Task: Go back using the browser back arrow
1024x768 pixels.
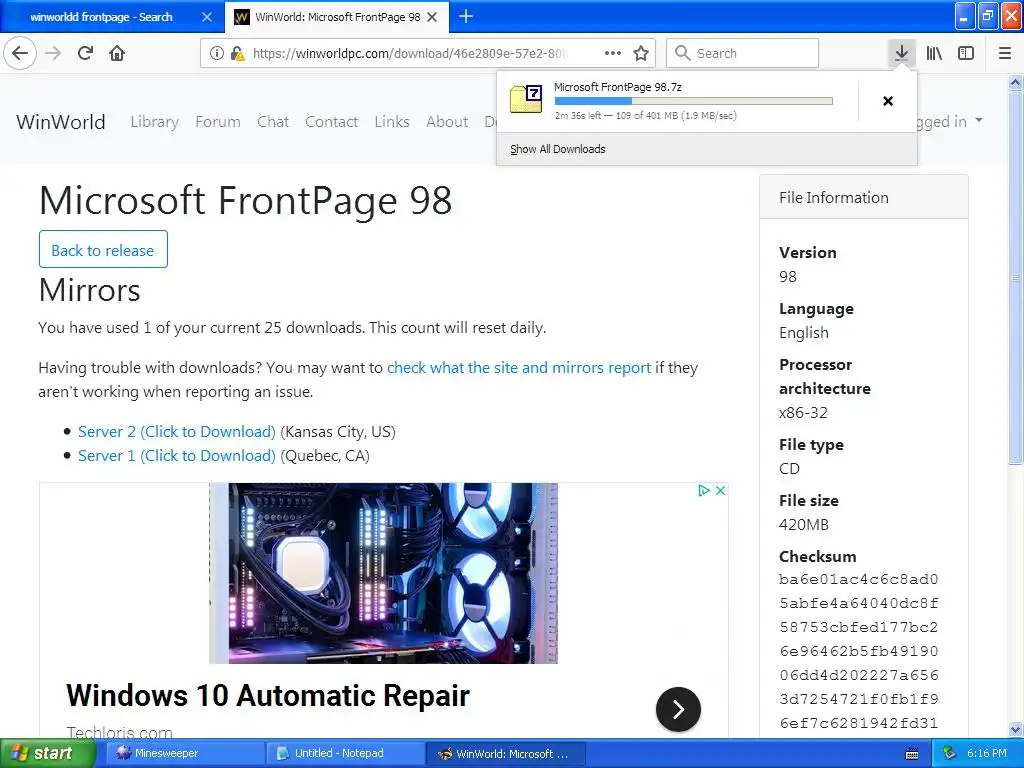Action: tap(20, 53)
